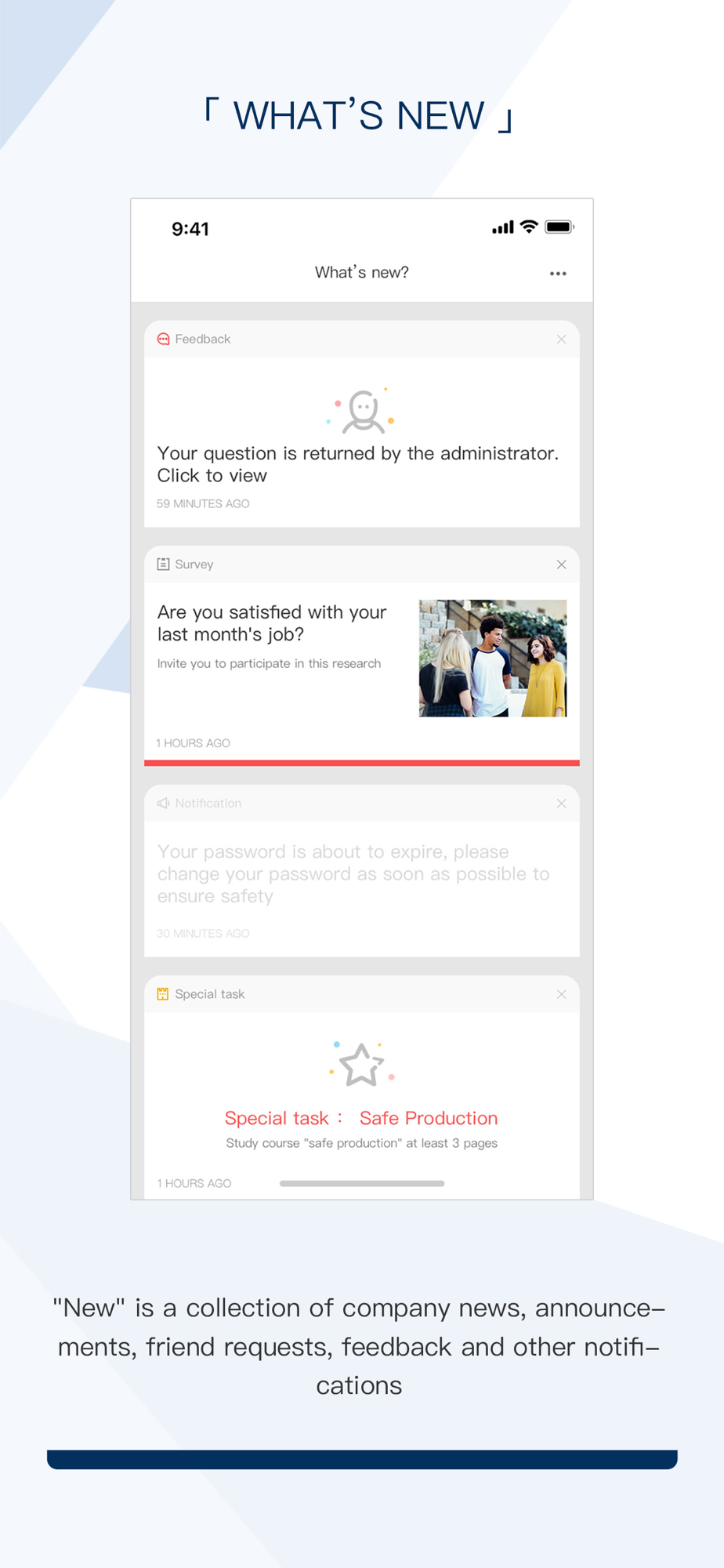Viewport: 724px width, 1568px height.
Task: Click the administrator avatar illustration
Action: (x=362, y=411)
